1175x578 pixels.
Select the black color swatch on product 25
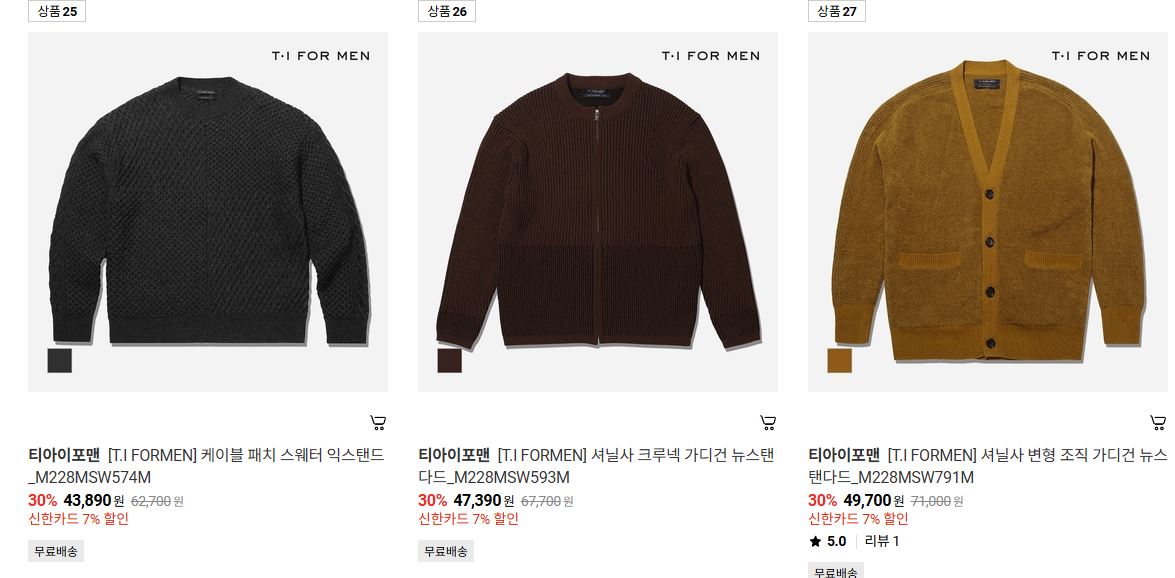[x=60, y=361]
